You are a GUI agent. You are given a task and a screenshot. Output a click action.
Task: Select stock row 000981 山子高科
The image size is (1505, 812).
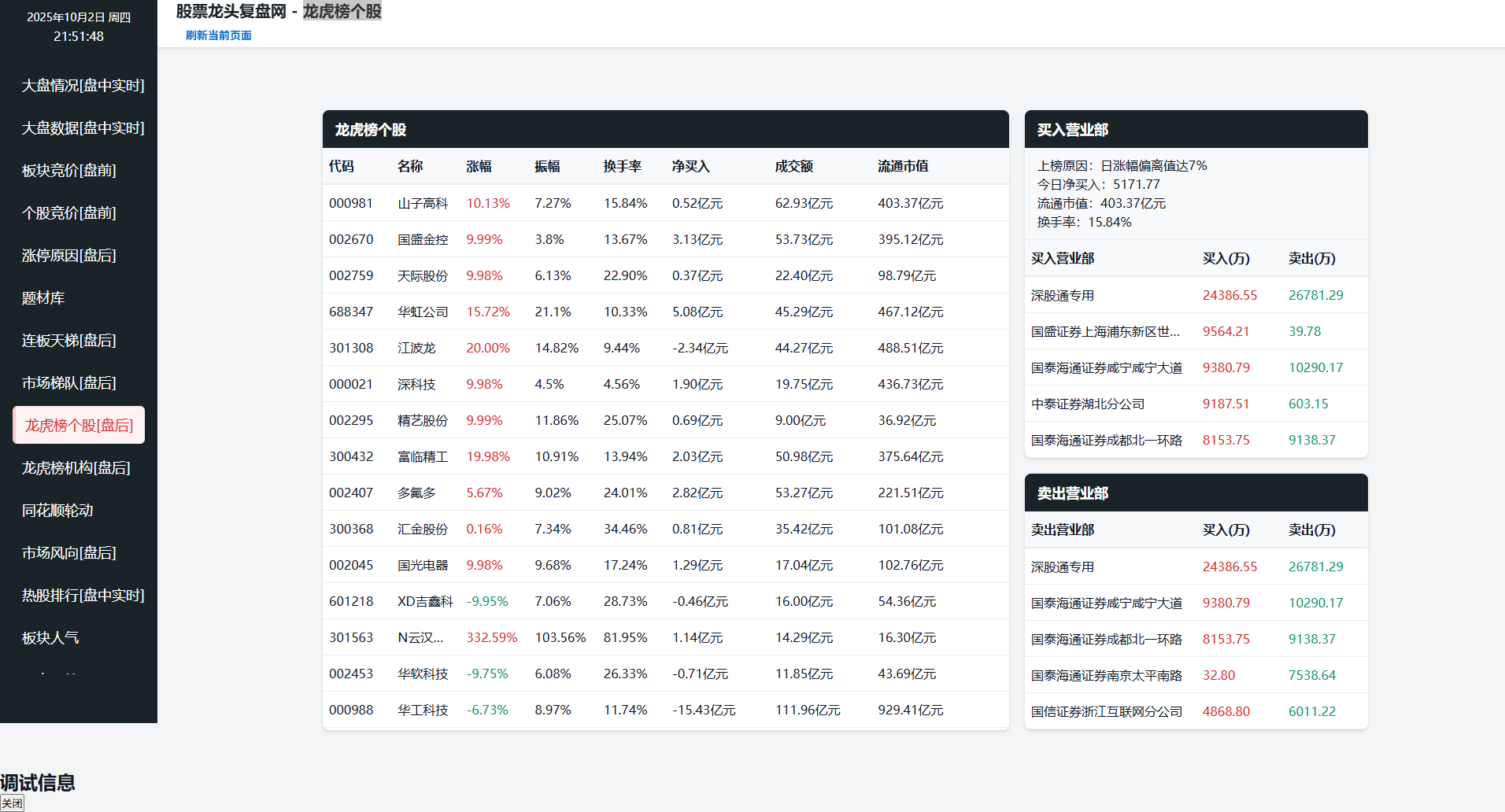click(x=665, y=203)
